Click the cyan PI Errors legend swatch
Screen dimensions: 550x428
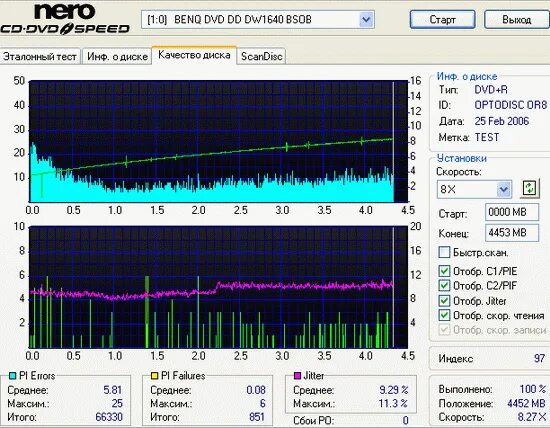[x=12, y=376]
